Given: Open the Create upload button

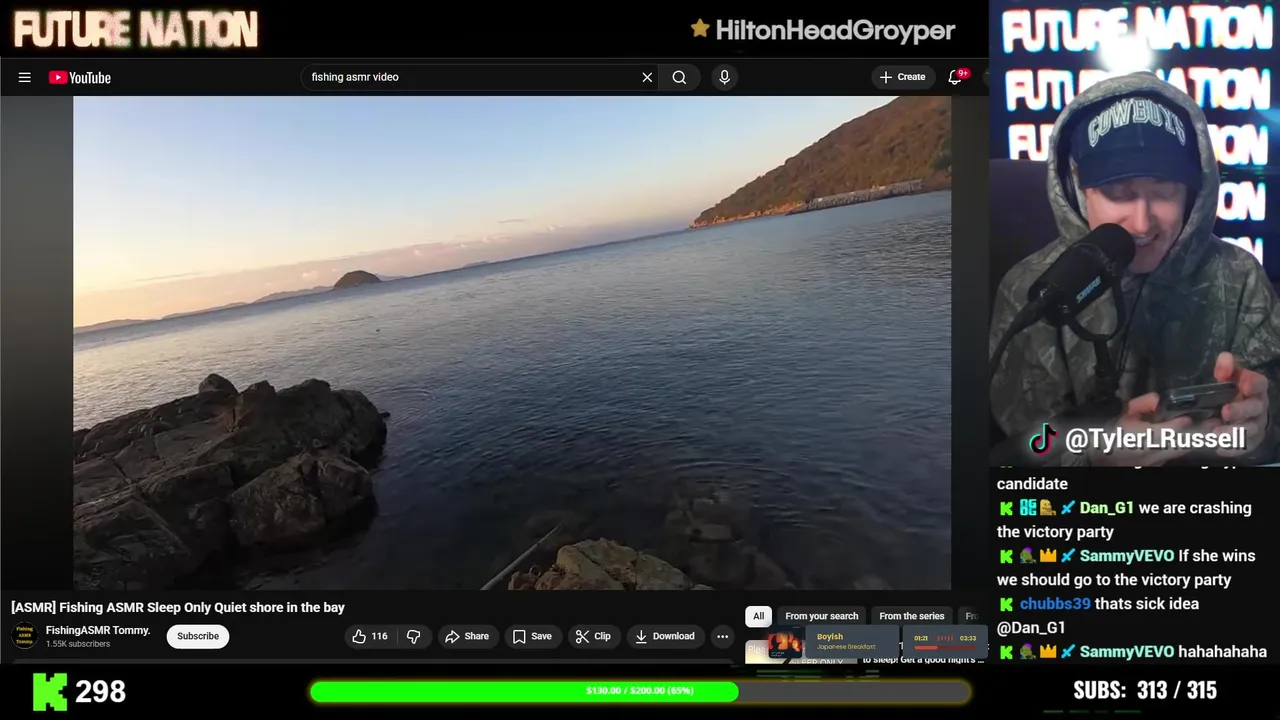Looking at the screenshot, I should [x=902, y=77].
